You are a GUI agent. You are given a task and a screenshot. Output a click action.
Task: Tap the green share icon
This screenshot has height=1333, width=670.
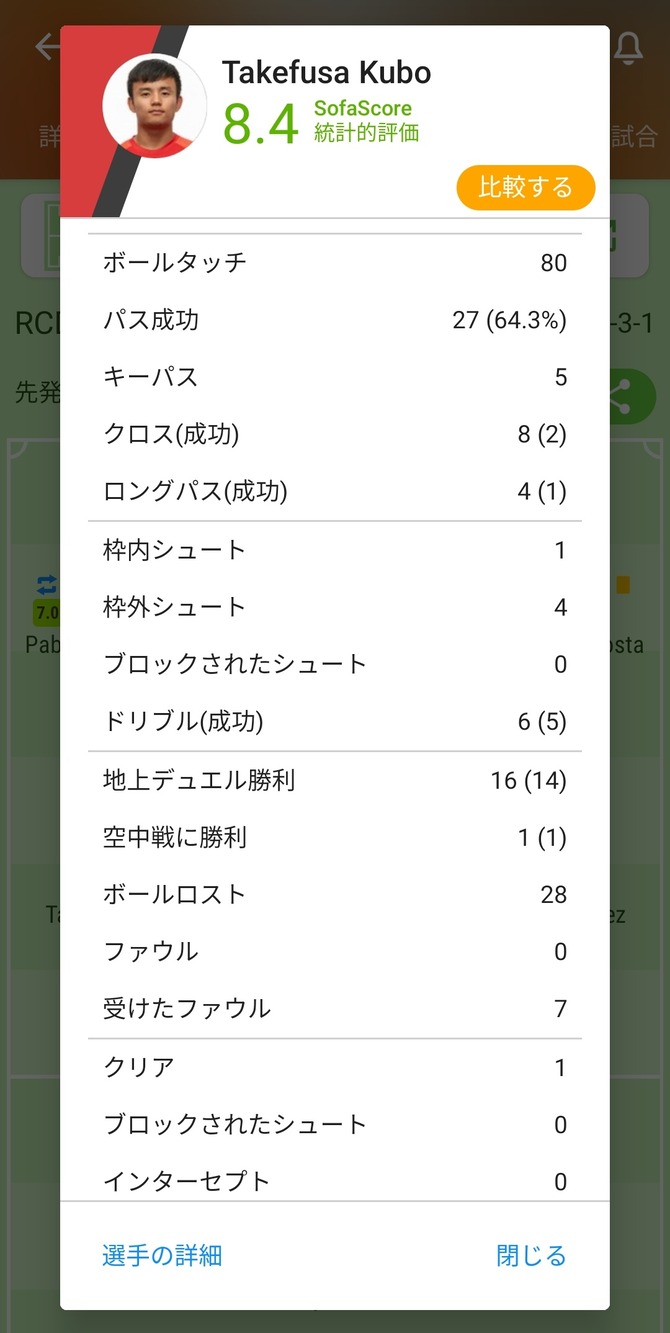[629, 395]
